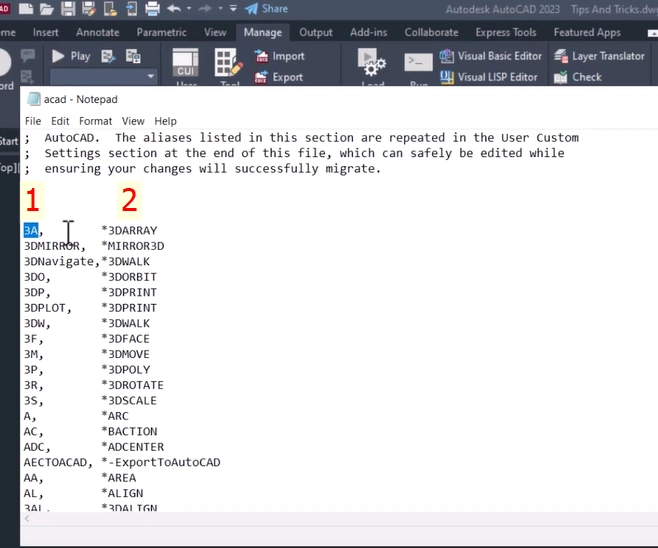Click the Insert Message speech bubble icon
658x548 pixels.
pyautogui.click(x=28, y=55)
